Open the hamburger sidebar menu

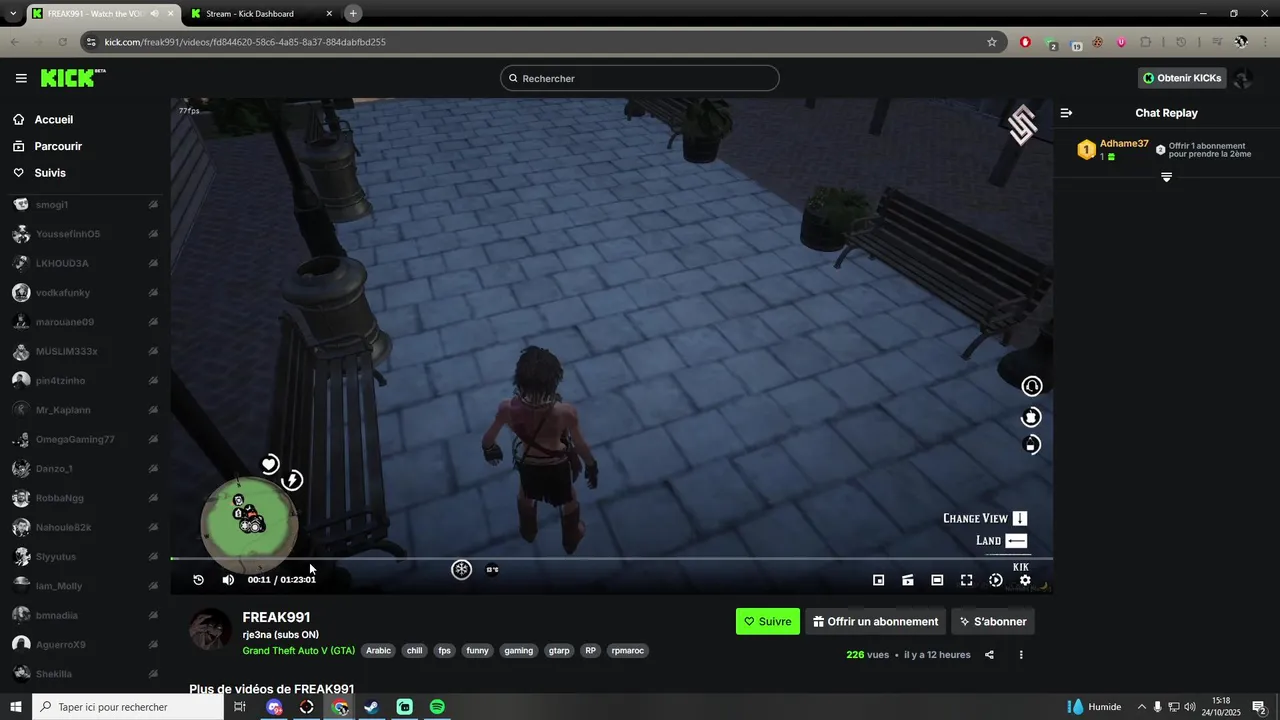[21, 78]
